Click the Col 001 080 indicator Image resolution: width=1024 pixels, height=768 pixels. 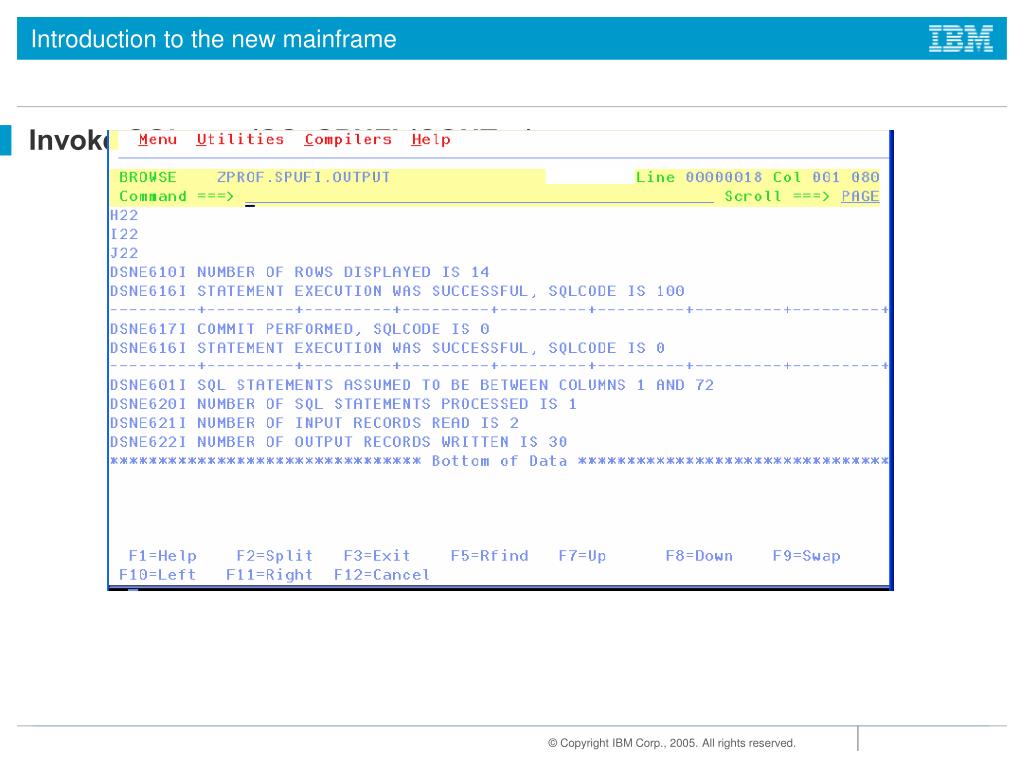825,177
